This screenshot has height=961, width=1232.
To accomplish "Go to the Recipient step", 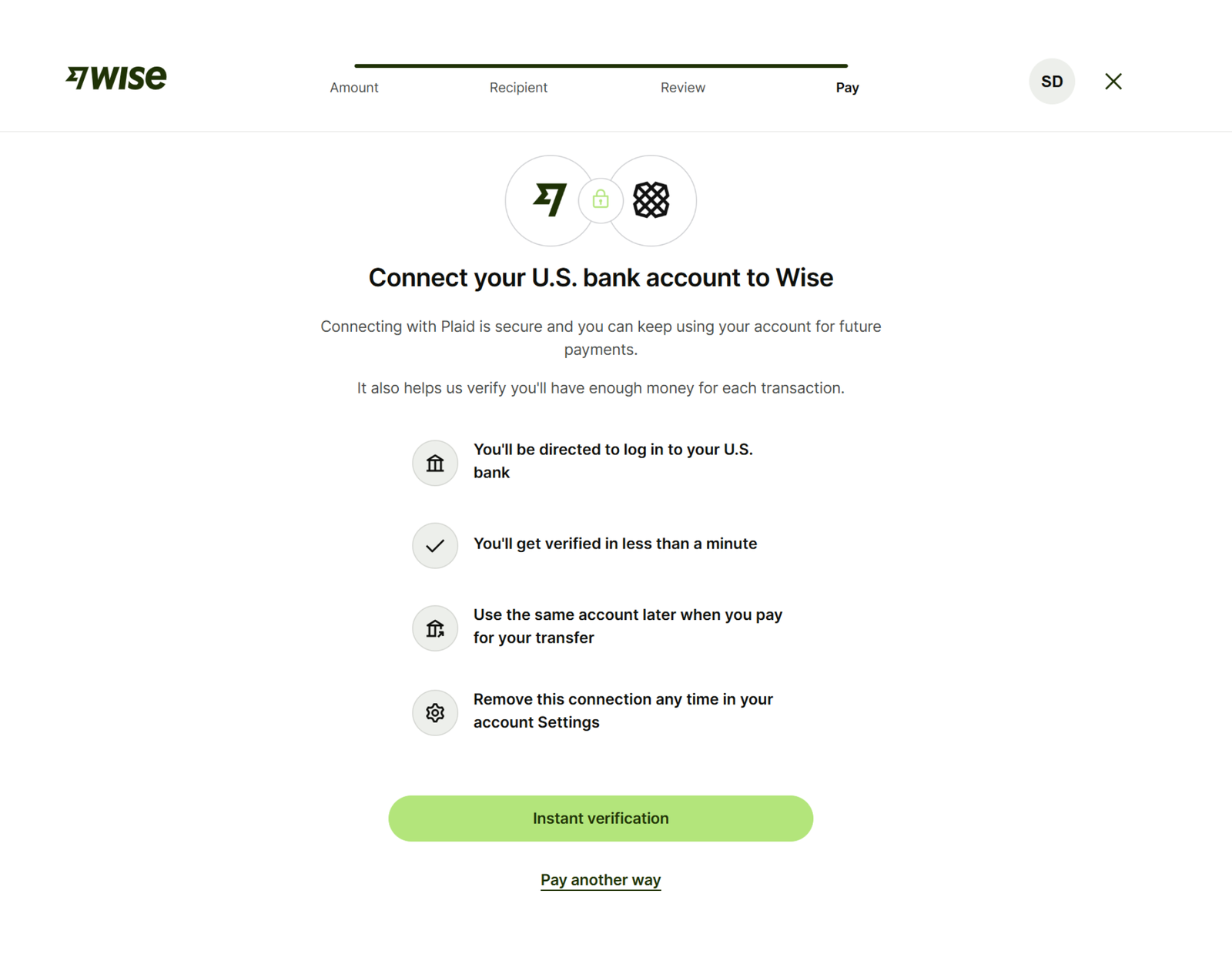I will point(518,88).
